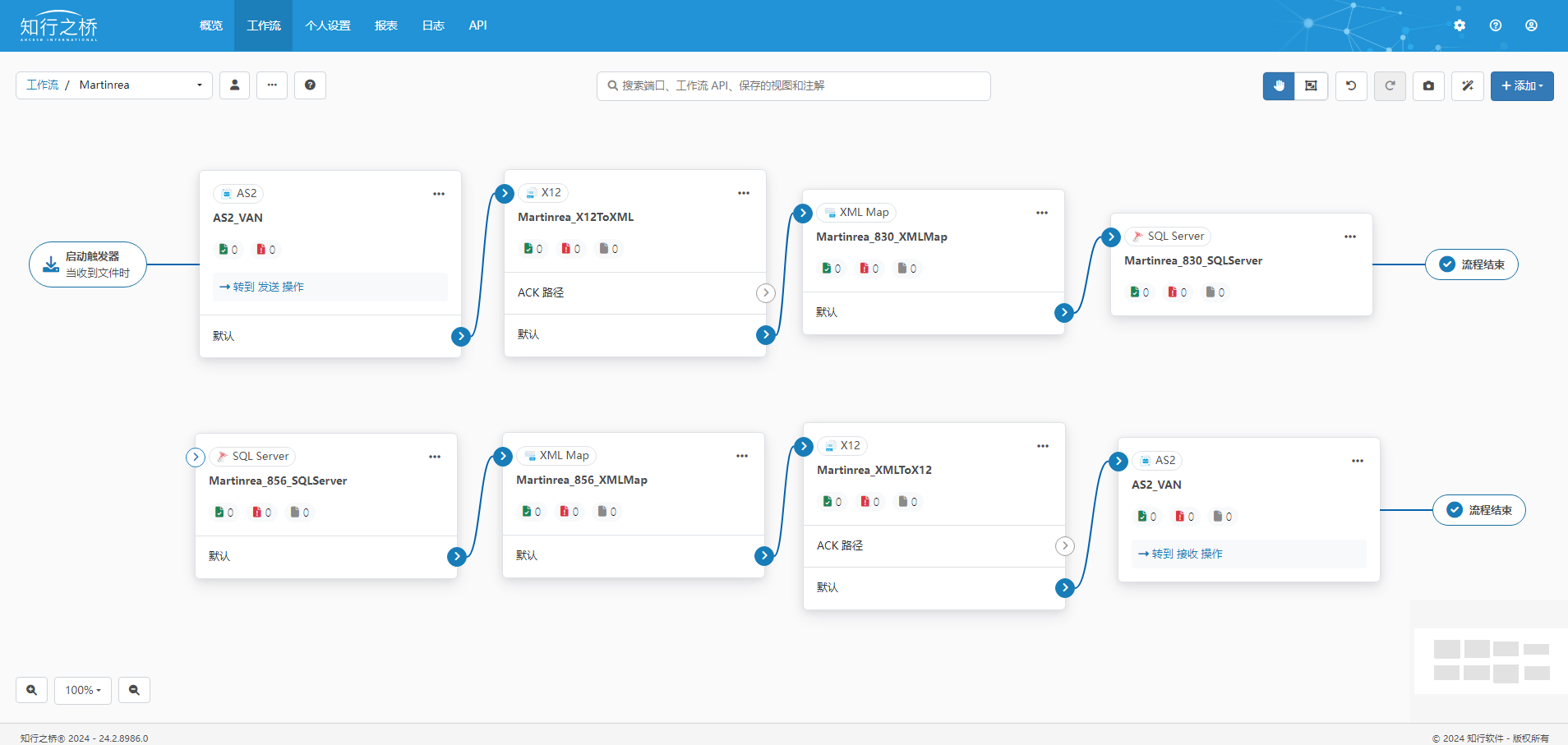1568x745 pixels.
Task: Open the help question mark in the header
Action: point(1496,25)
